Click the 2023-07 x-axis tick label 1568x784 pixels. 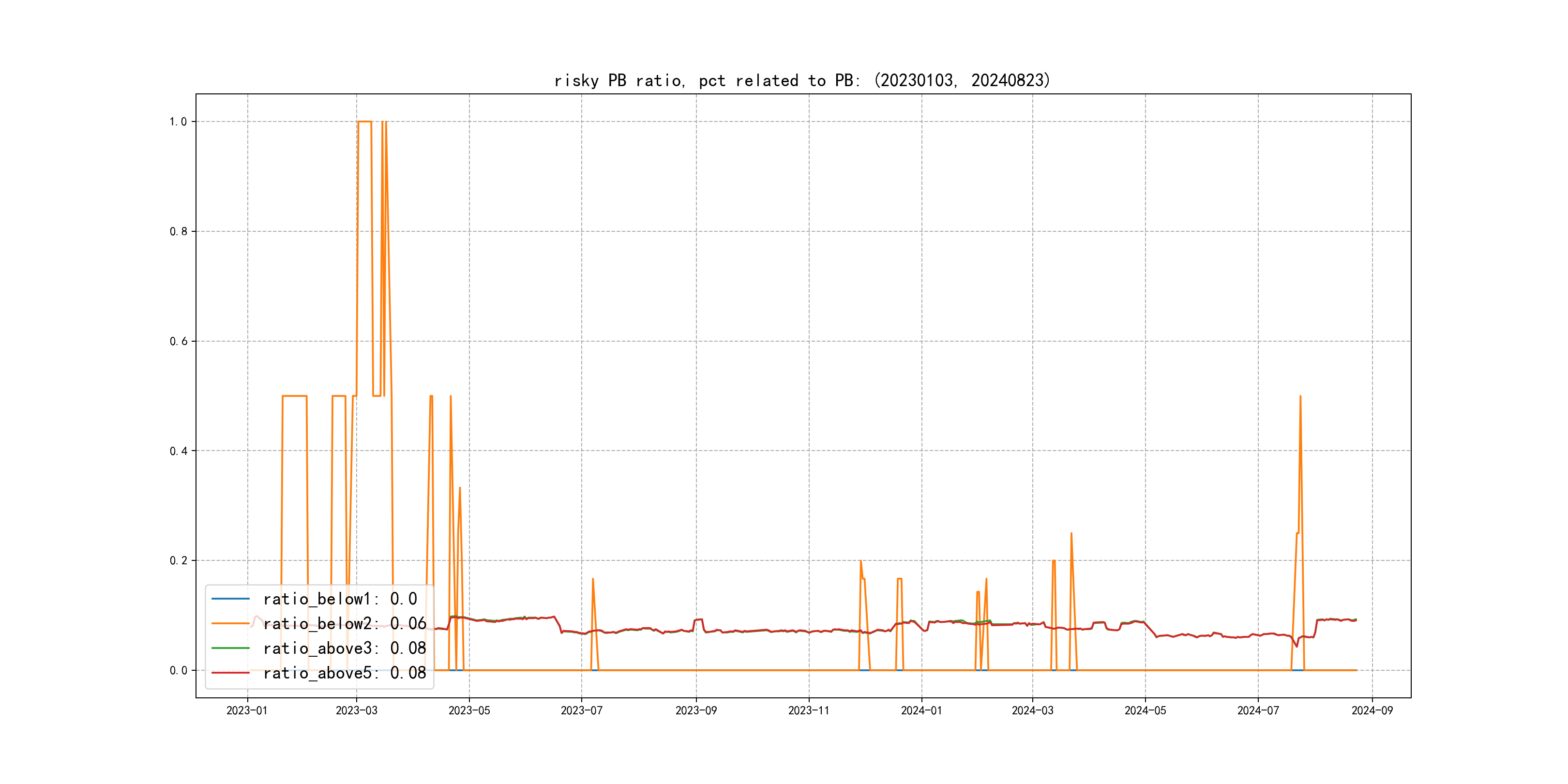(581, 710)
